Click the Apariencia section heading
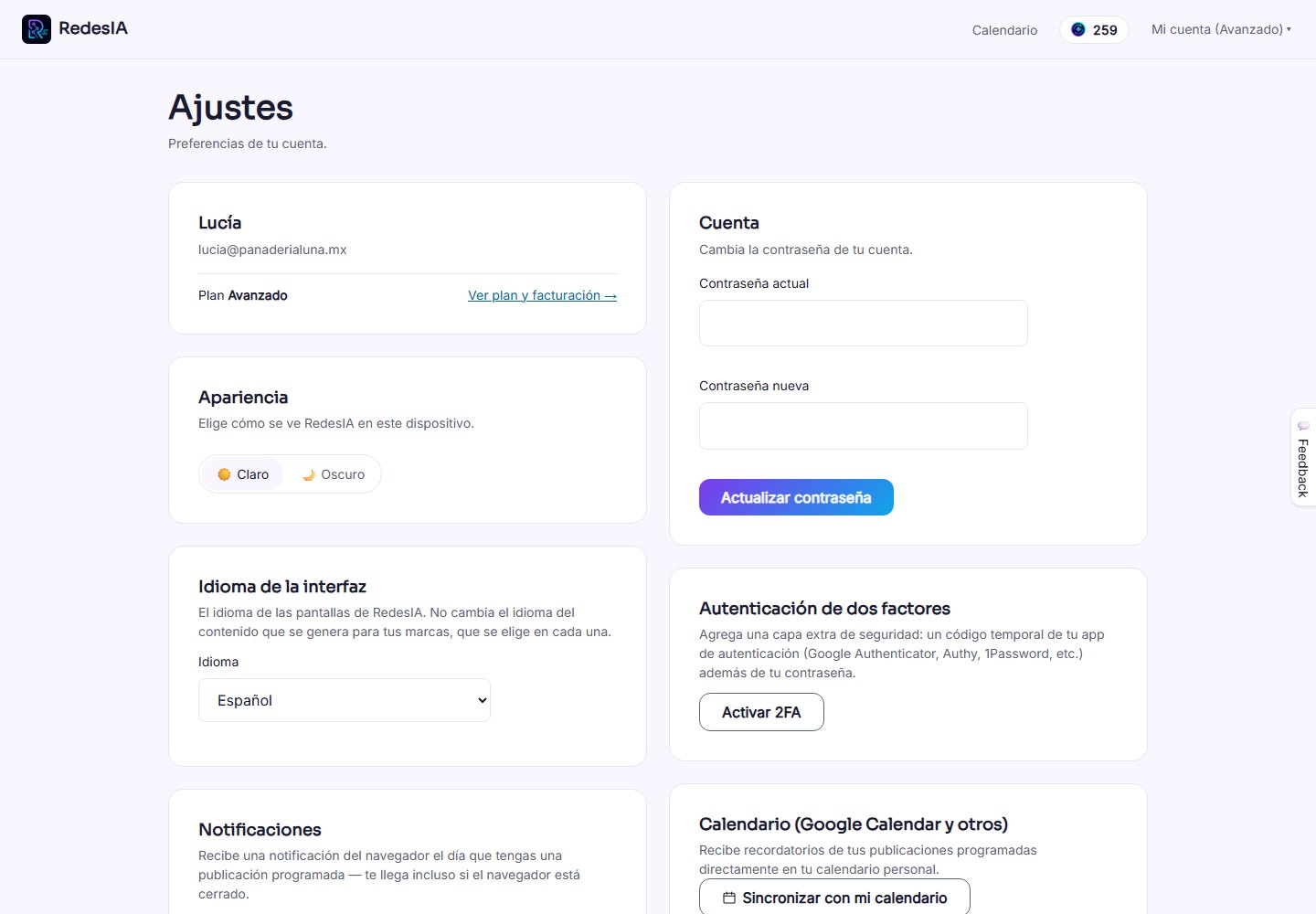Viewport: 1316px width, 914px height. tap(243, 398)
